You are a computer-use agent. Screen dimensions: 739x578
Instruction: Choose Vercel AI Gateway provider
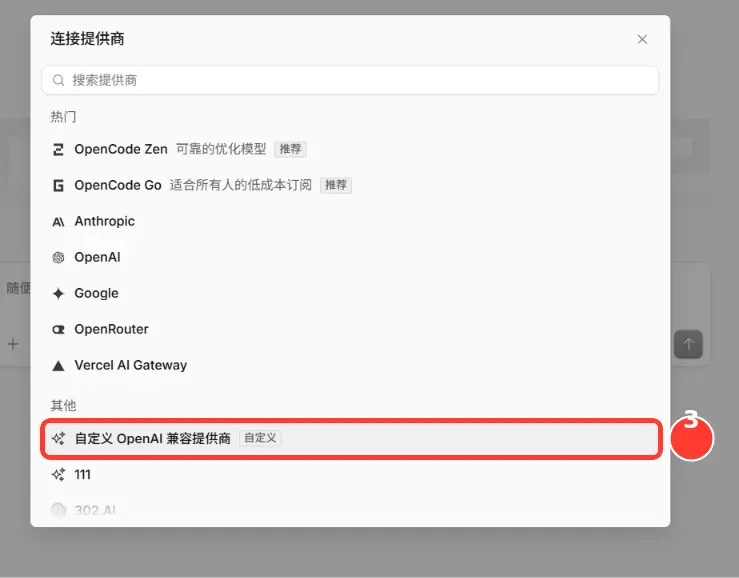coord(350,365)
